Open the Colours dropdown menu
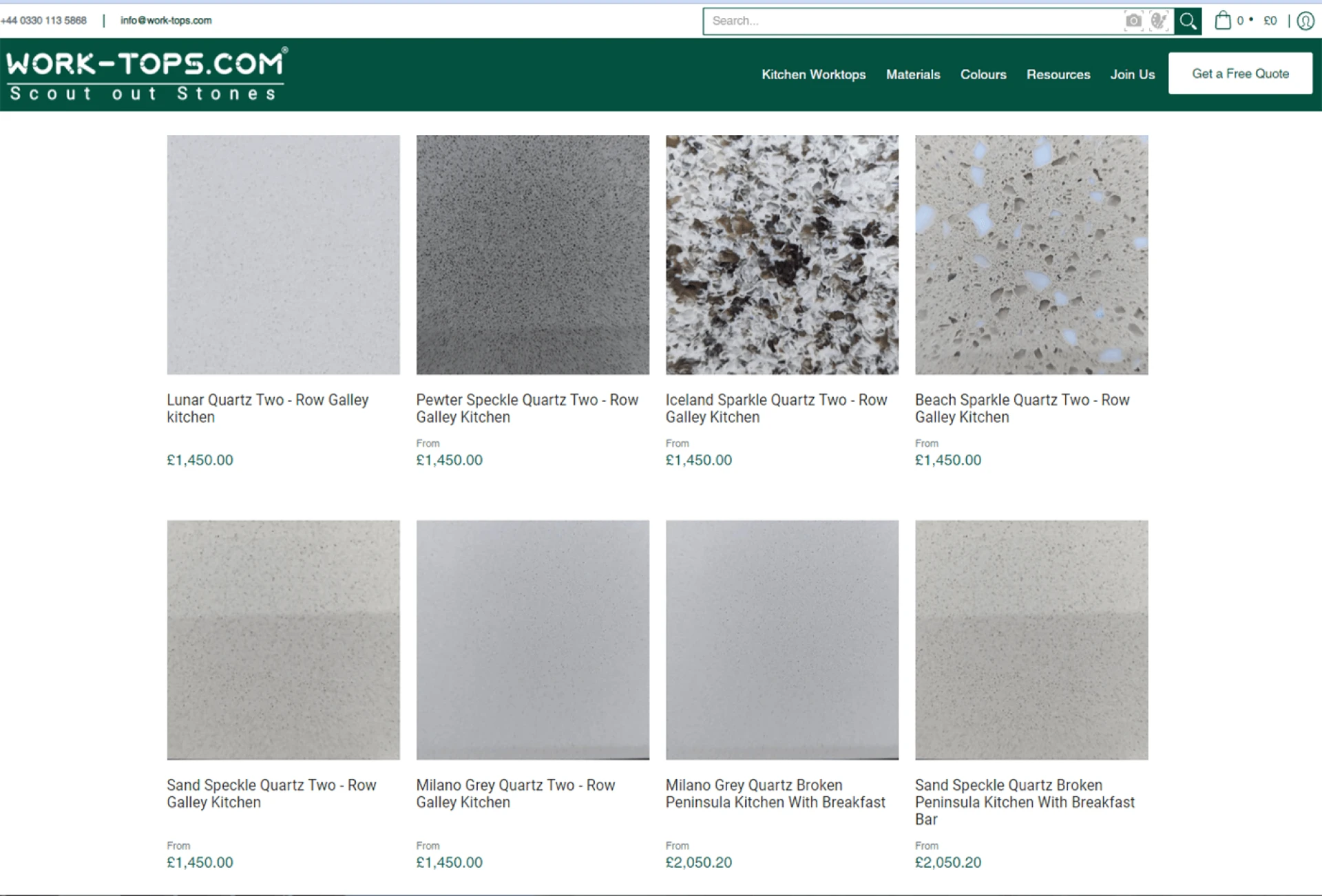 click(x=983, y=74)
